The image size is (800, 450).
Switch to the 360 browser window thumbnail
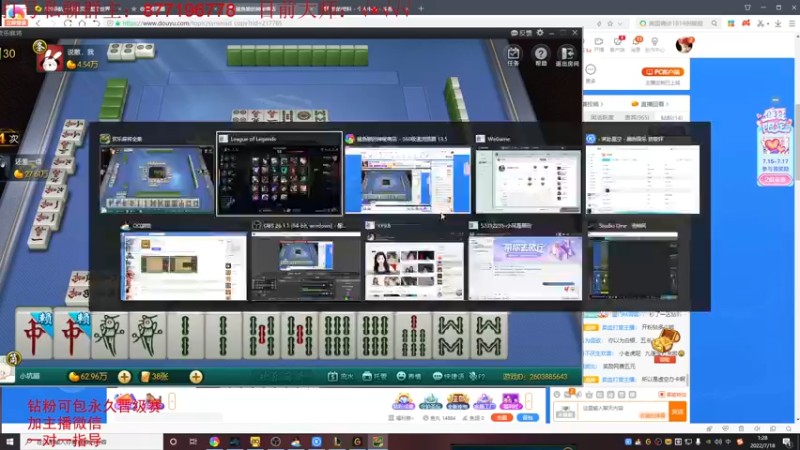pos(408,174)
